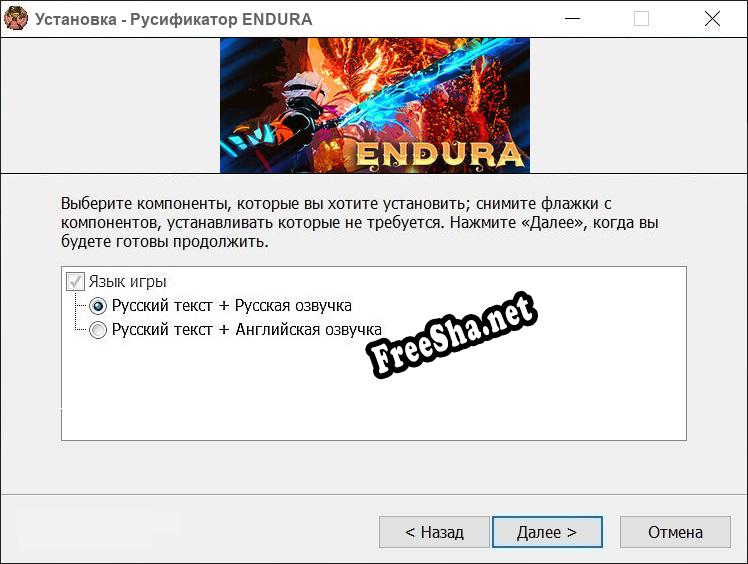The height and width of the screenshot is (564, 748).
Task: Click the ENDURA banner artwork
Action: [374, 105]
